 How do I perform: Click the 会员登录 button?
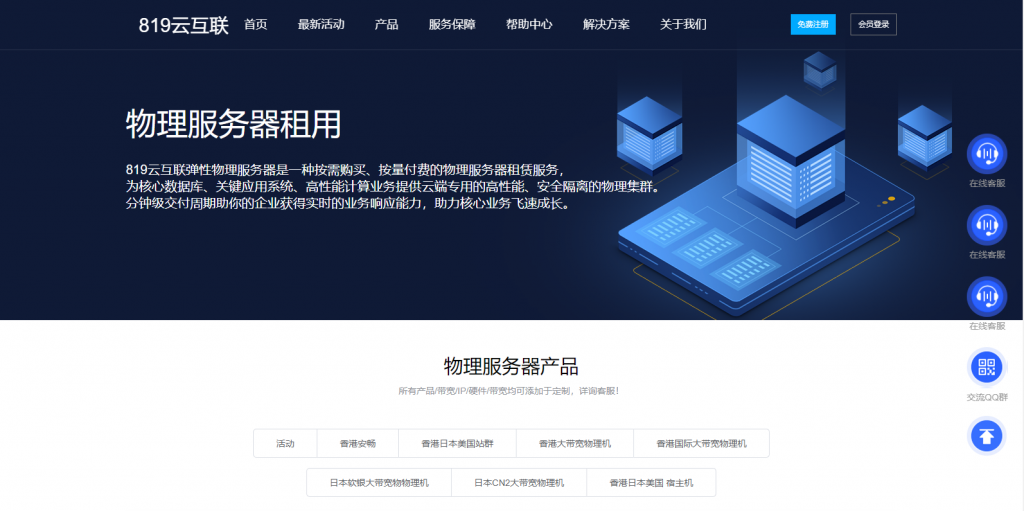click(x=873, y=25)
